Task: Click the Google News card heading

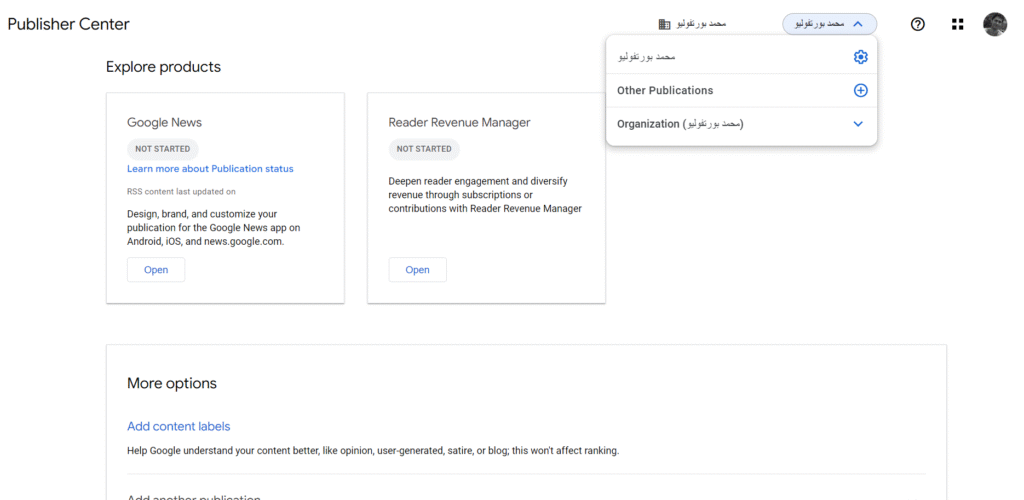Action: pyautogui.click(x=165, y=122)
